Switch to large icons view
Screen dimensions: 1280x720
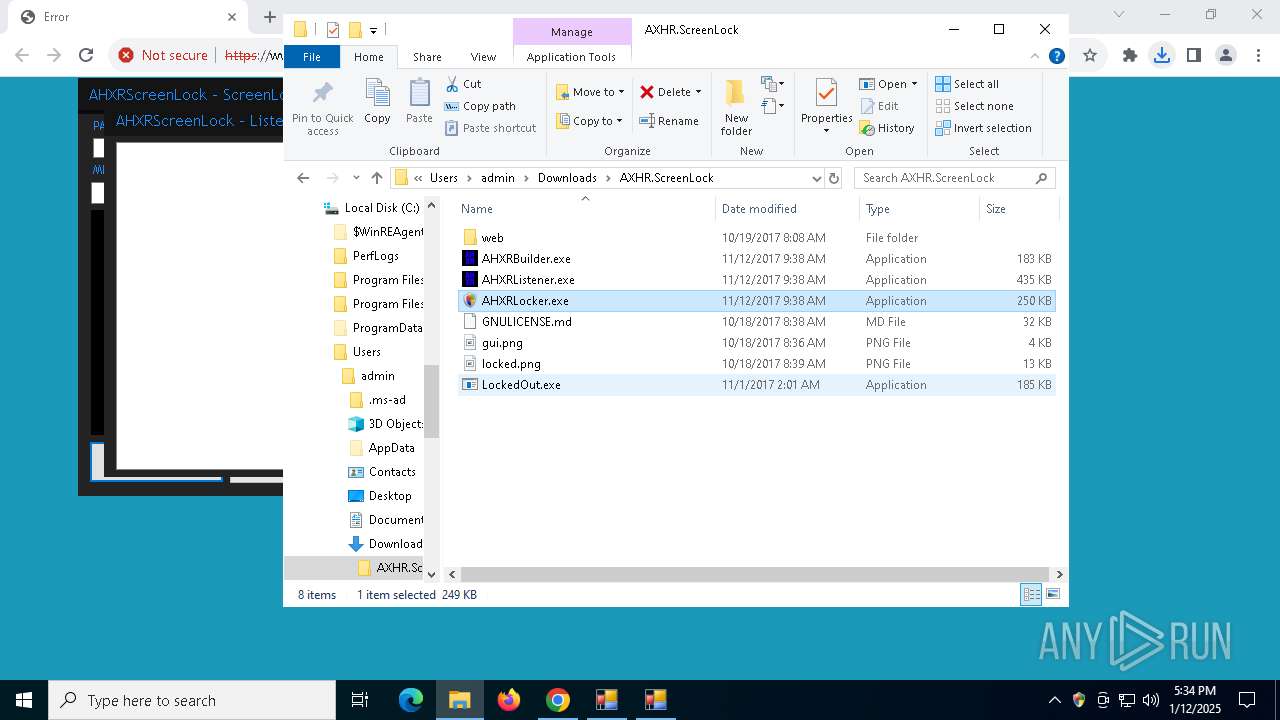point(1052,594)
